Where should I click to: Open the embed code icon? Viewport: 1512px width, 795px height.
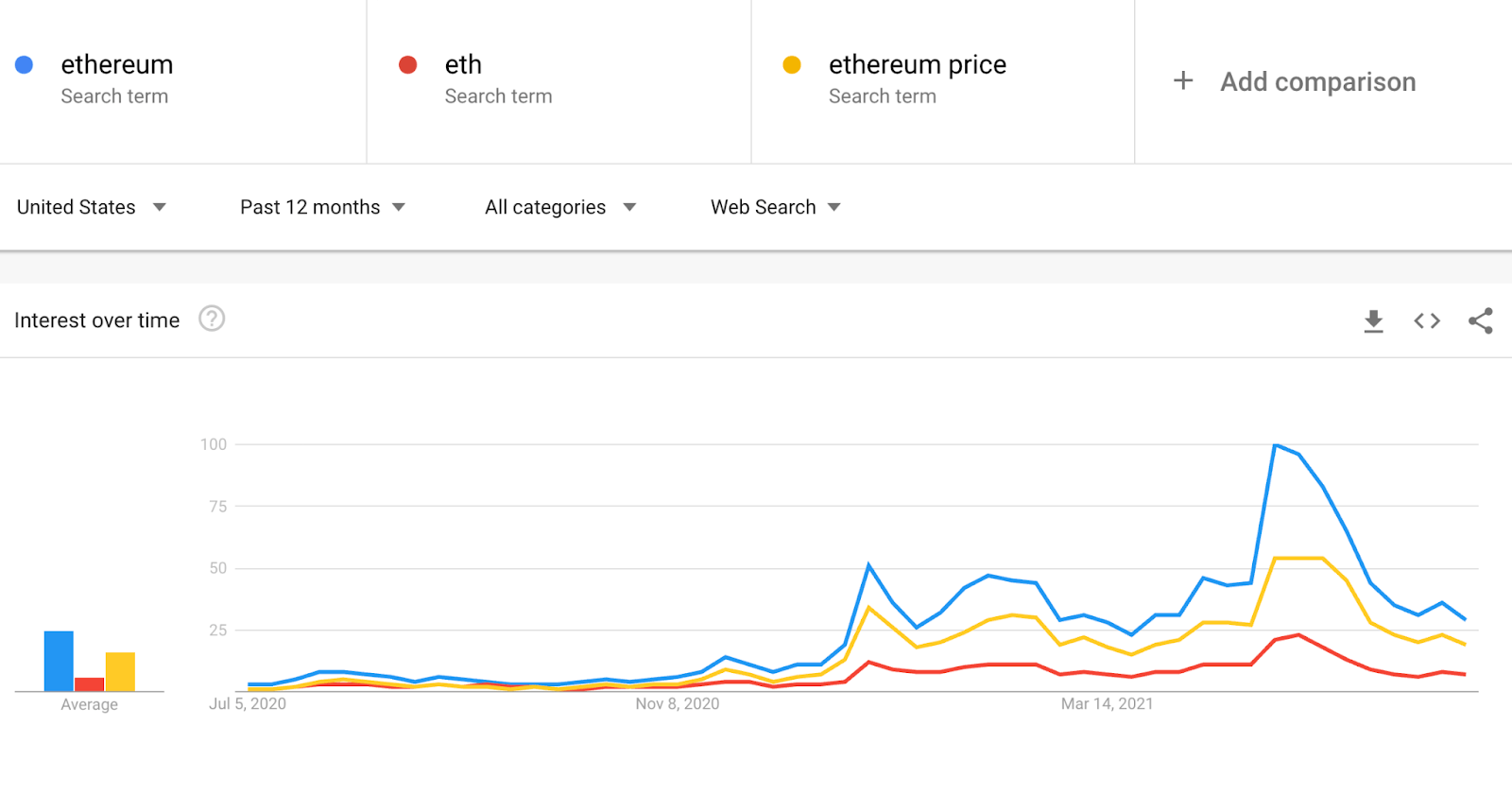click(x=1427, y=321)
